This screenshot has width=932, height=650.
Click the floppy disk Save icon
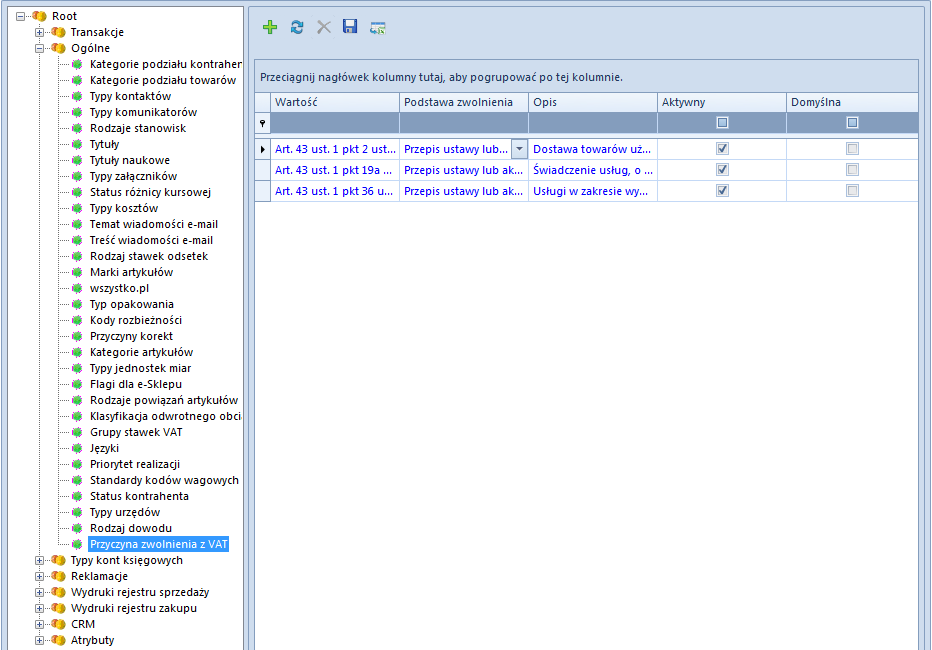[x=350, y=26]
